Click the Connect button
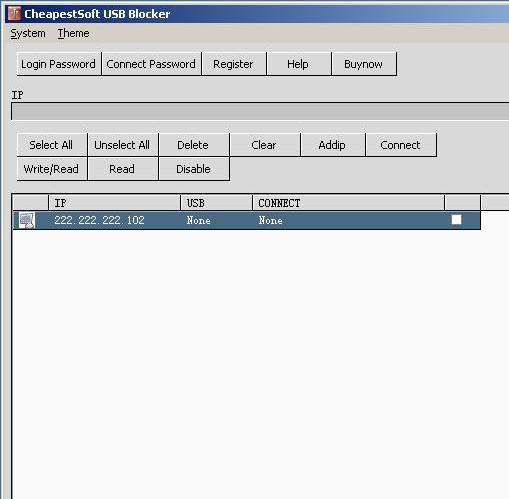509x499 pixels. [401, 145]
